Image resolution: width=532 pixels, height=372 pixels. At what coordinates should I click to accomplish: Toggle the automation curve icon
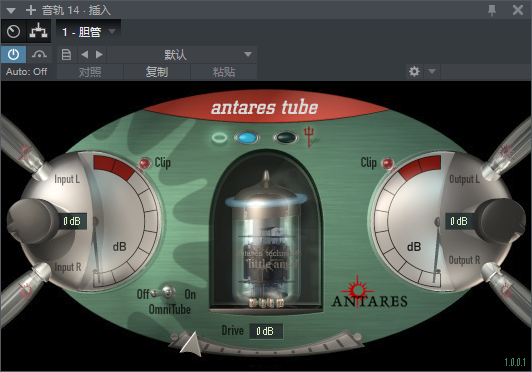pos(39,54)
